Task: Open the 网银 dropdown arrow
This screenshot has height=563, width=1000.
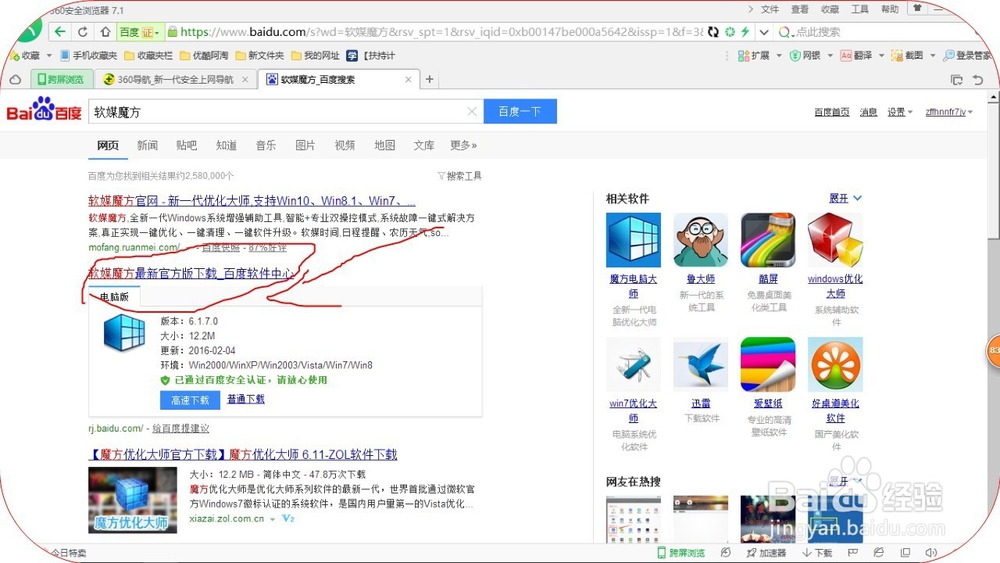Action: [830, 55]
